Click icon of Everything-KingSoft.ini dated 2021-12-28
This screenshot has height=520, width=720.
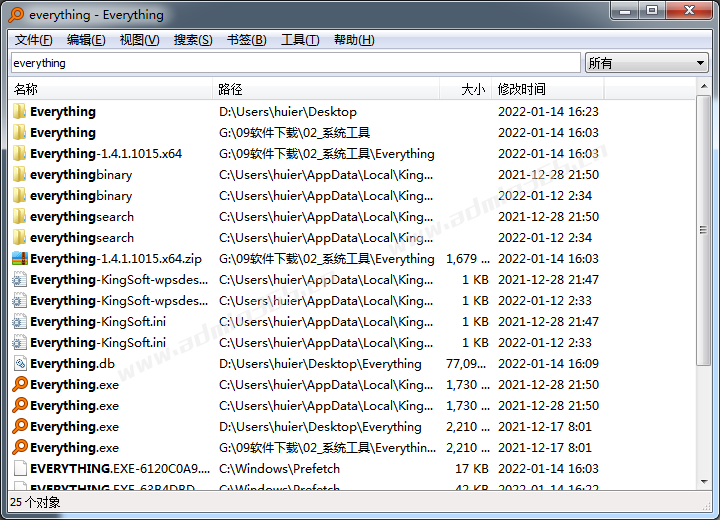19,322
